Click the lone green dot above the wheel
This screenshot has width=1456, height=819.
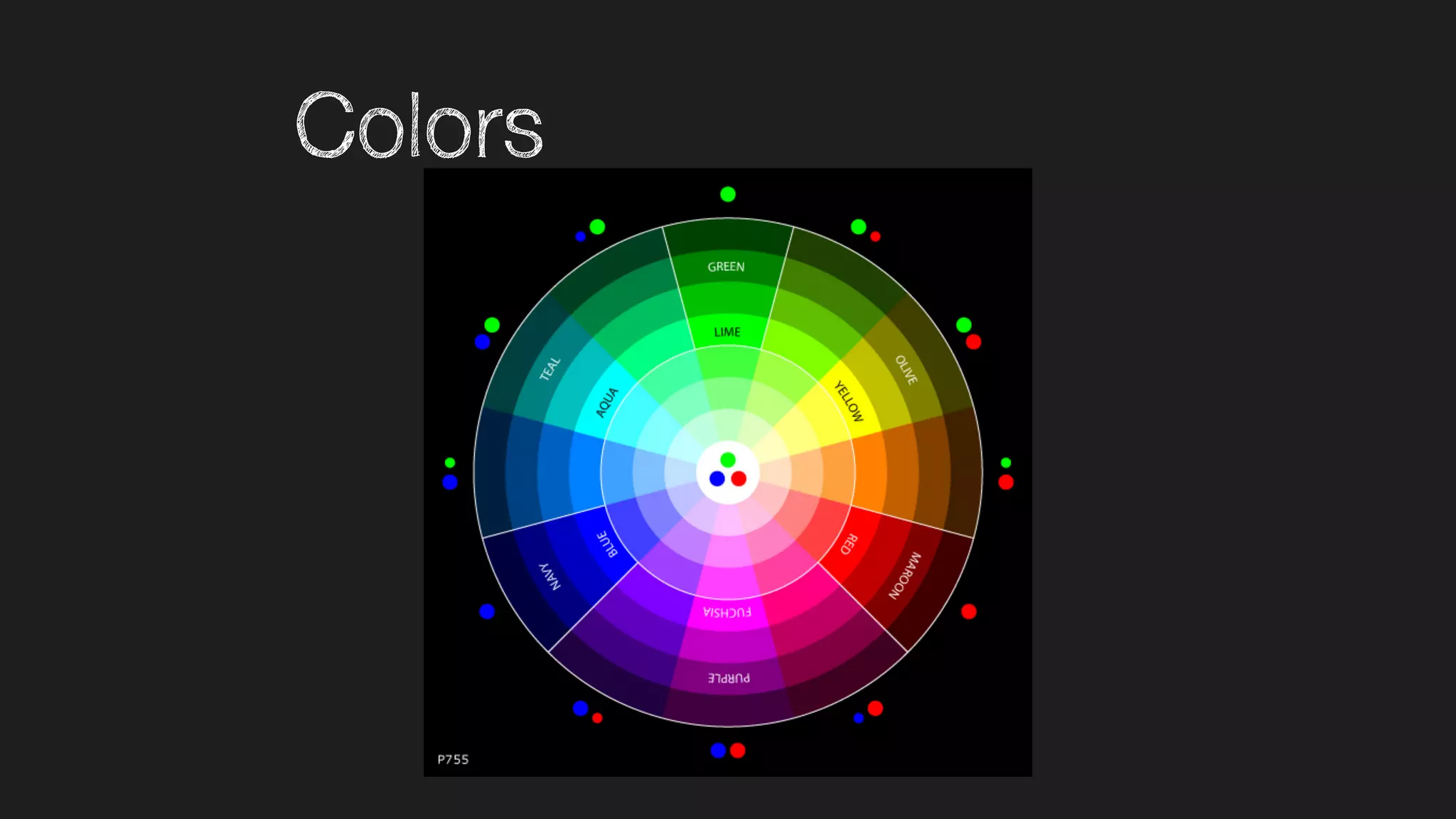point(728,194)
